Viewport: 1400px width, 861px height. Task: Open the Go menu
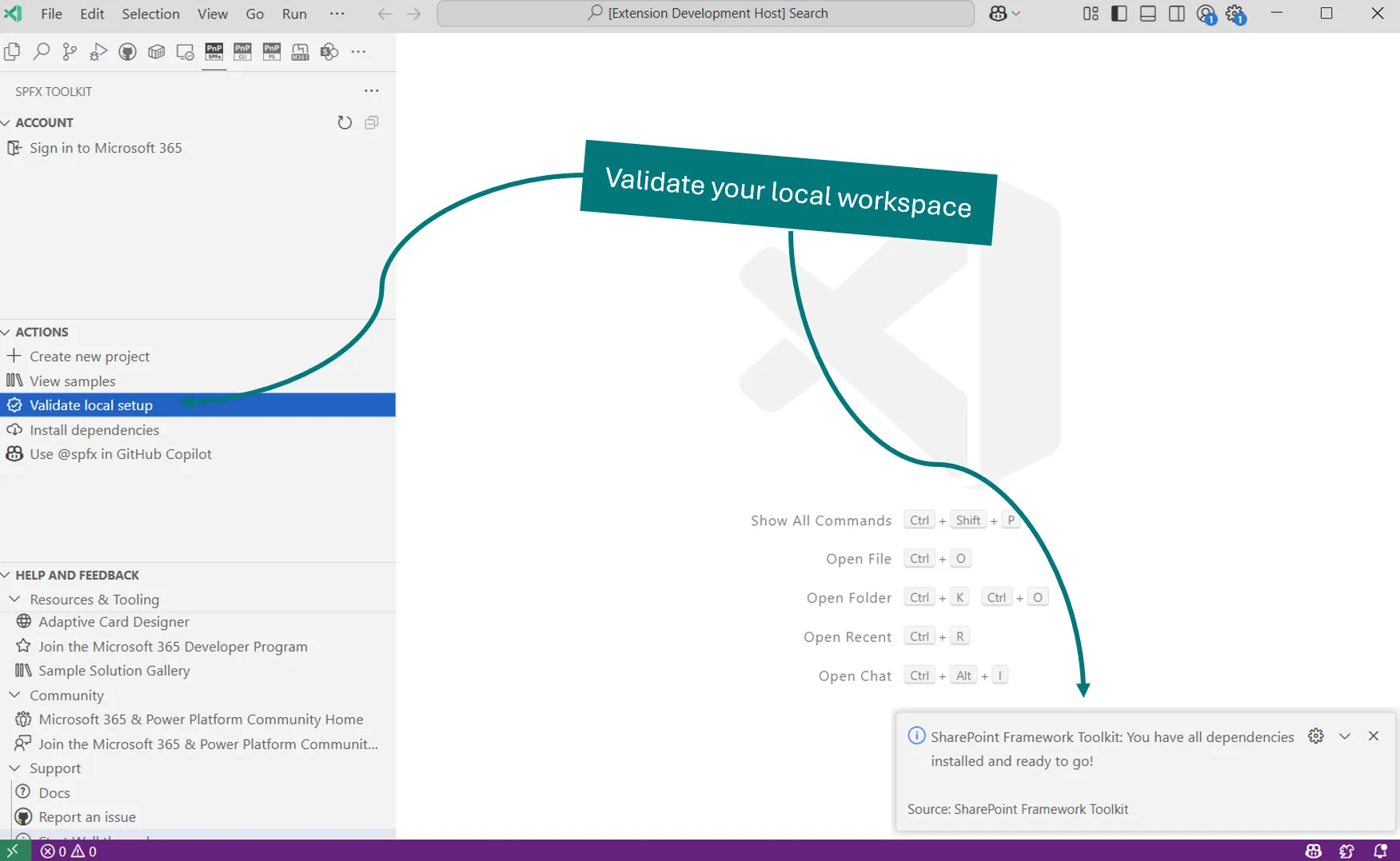(255, 14)
